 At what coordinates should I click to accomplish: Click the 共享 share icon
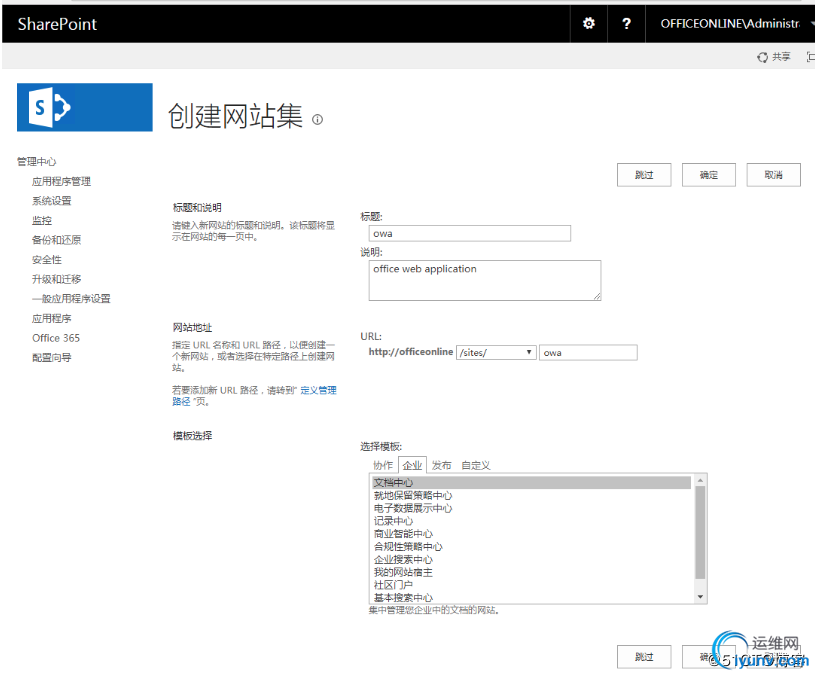[x=762, y=57]
